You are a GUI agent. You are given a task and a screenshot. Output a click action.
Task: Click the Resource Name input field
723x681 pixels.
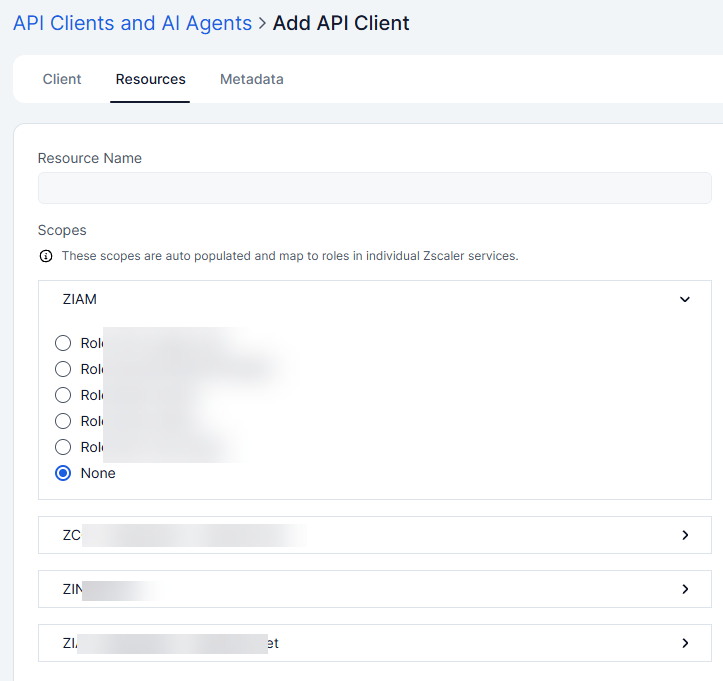coord(374,188)
